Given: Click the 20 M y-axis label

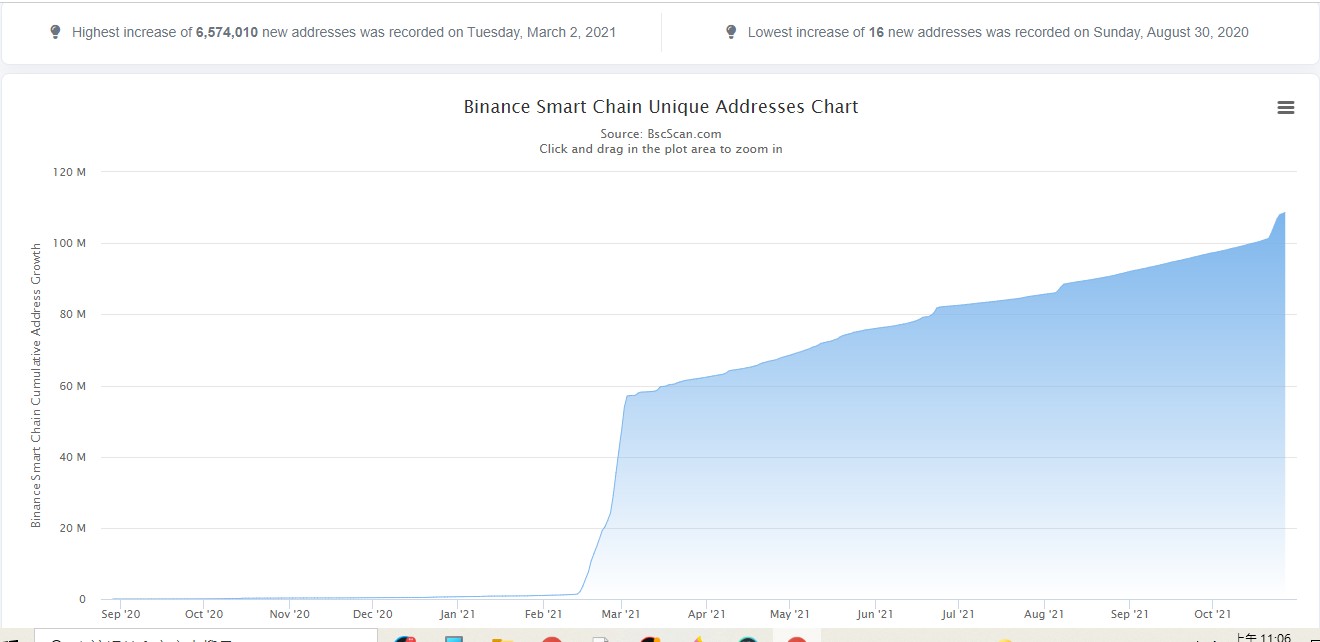Looking at the screenshot, I should [x=73, y=528].
